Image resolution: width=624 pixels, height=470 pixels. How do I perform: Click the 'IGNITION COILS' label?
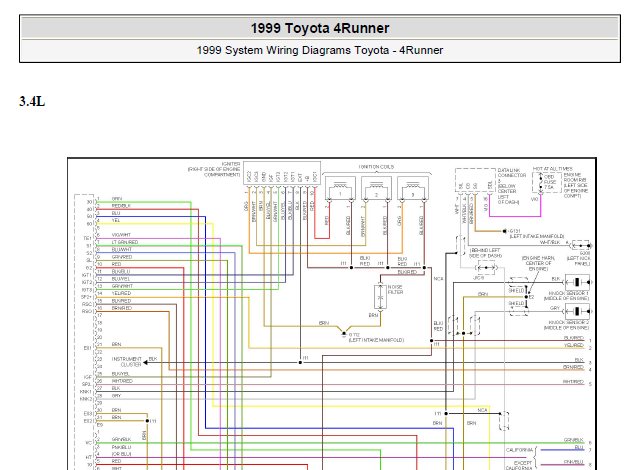pos(376,167)
